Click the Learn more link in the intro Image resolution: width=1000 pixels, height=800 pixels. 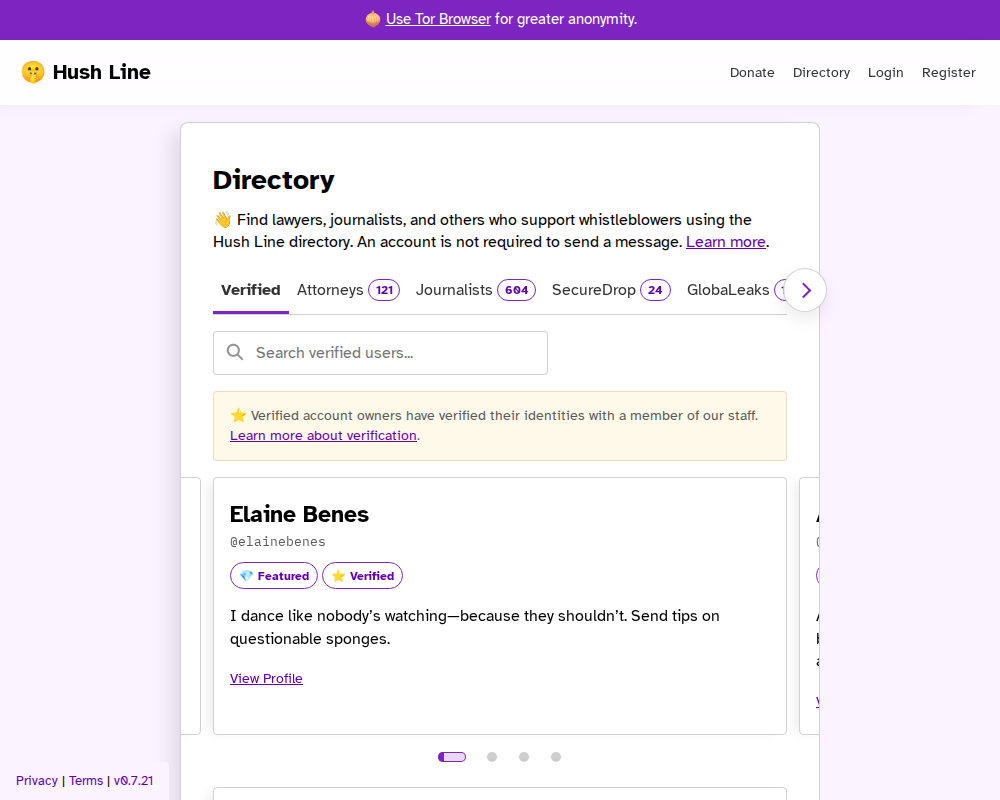pos(726,242)
